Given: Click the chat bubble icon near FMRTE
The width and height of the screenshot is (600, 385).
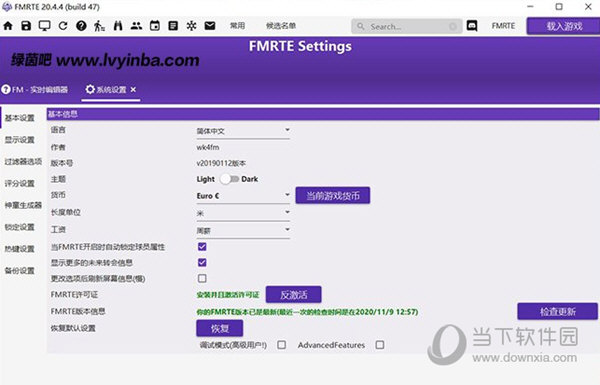Looking at the screenshot, I should 472,26.
